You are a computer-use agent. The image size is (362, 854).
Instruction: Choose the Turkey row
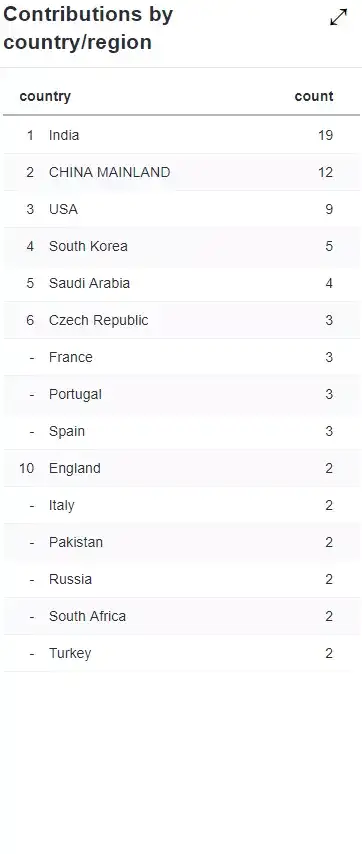(181, 654)
